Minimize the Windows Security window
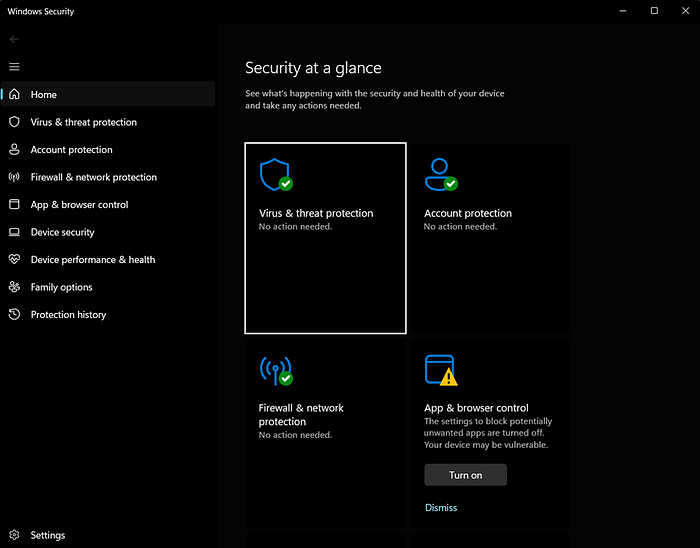The image size is (700, 548). tap(623, 11)
